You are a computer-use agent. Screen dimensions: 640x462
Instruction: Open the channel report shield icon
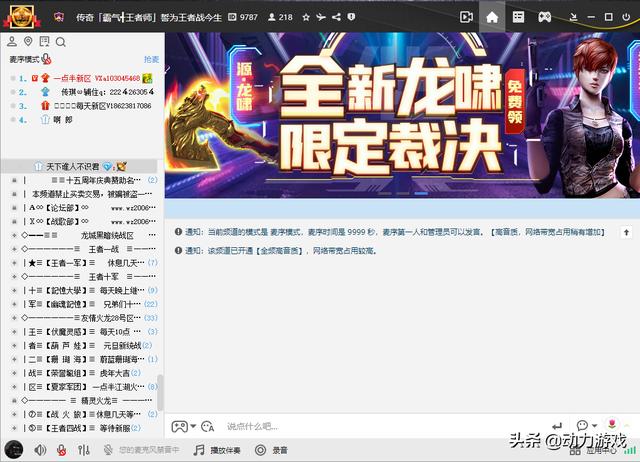(351, 17)
